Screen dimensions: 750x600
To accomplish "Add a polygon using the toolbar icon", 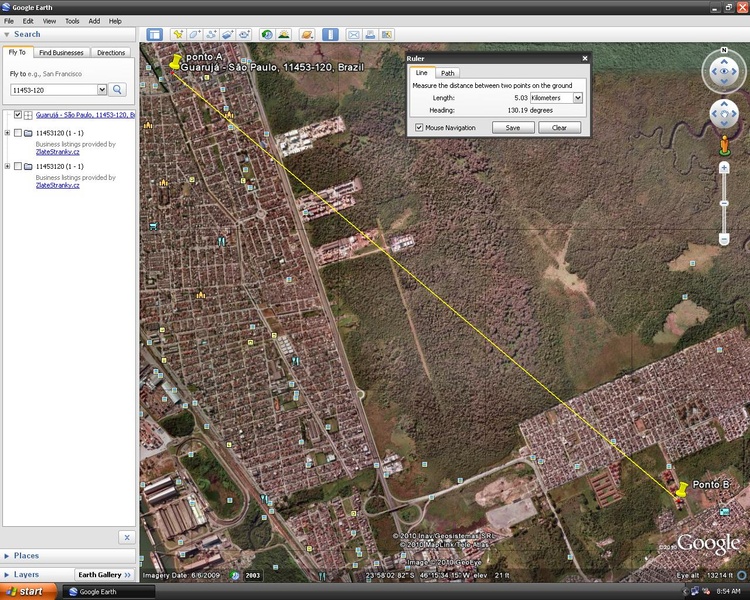I will 195,34.
